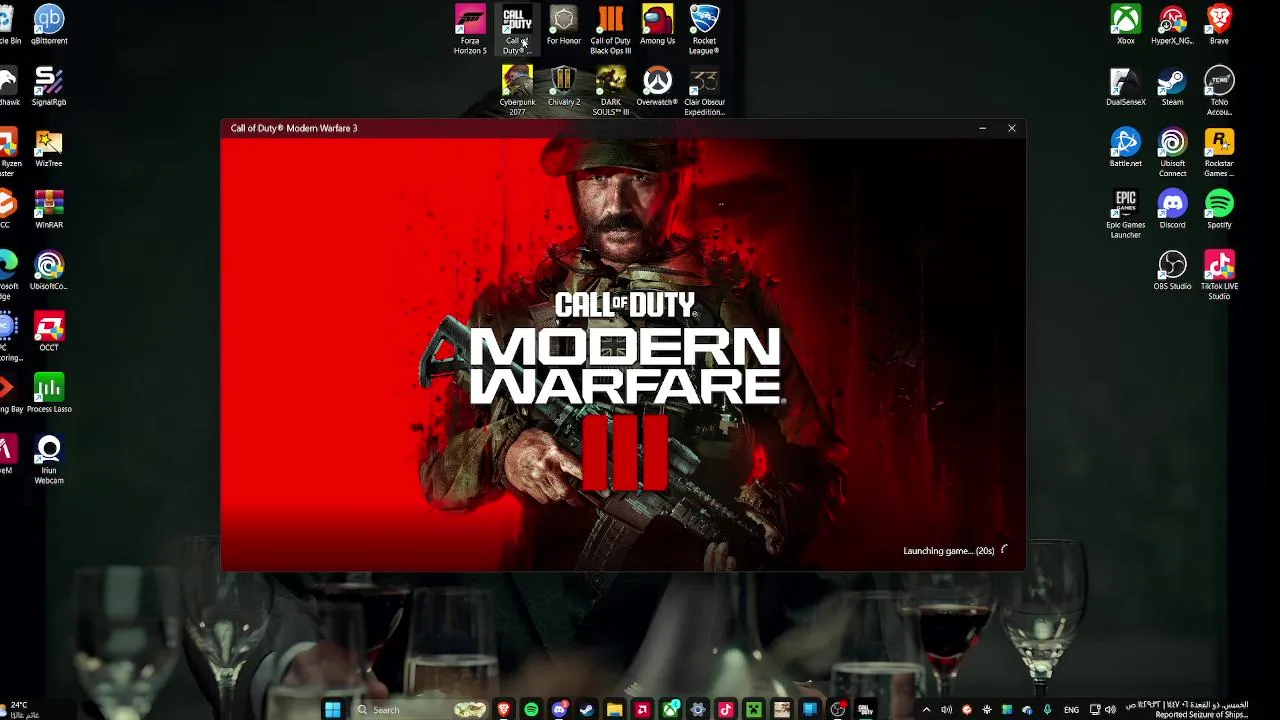Open Settings gear in the taskbar
The image size is (1280, 720).
point(698,709)
